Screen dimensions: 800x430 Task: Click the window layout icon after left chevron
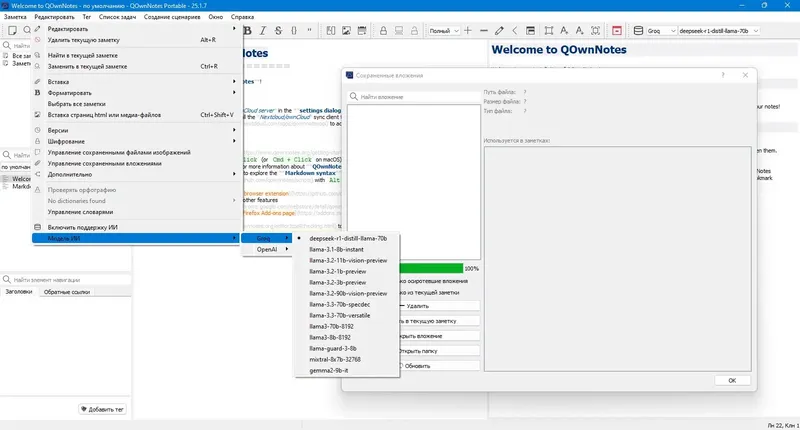(531, 31)
